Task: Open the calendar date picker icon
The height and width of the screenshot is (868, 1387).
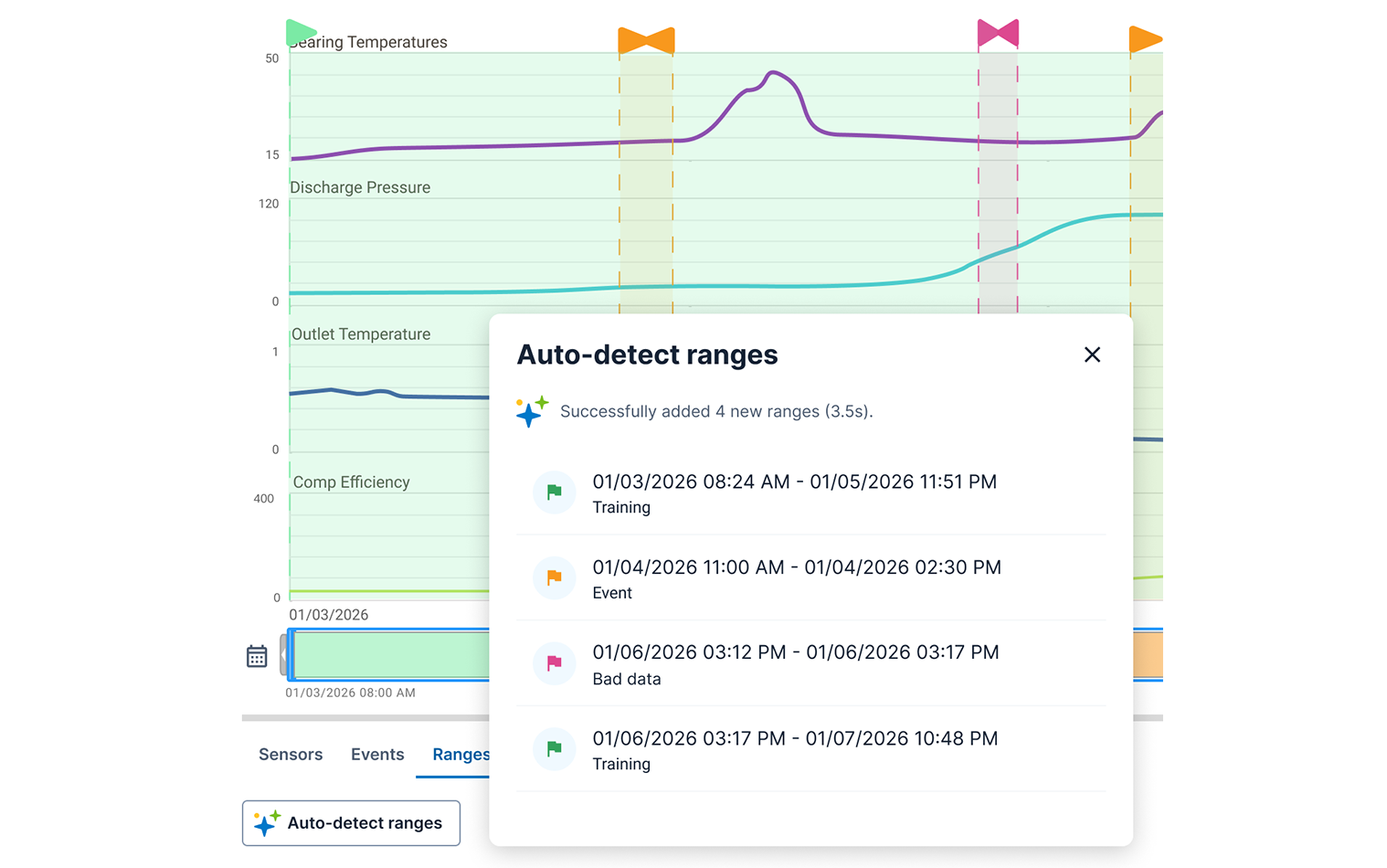Action: [x=257, y=656]
